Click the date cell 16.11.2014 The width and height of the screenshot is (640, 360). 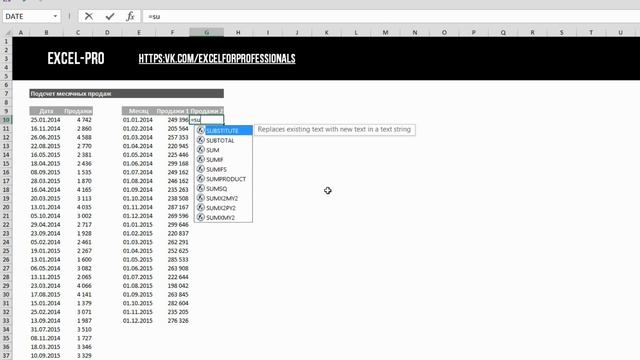point(45,129)
